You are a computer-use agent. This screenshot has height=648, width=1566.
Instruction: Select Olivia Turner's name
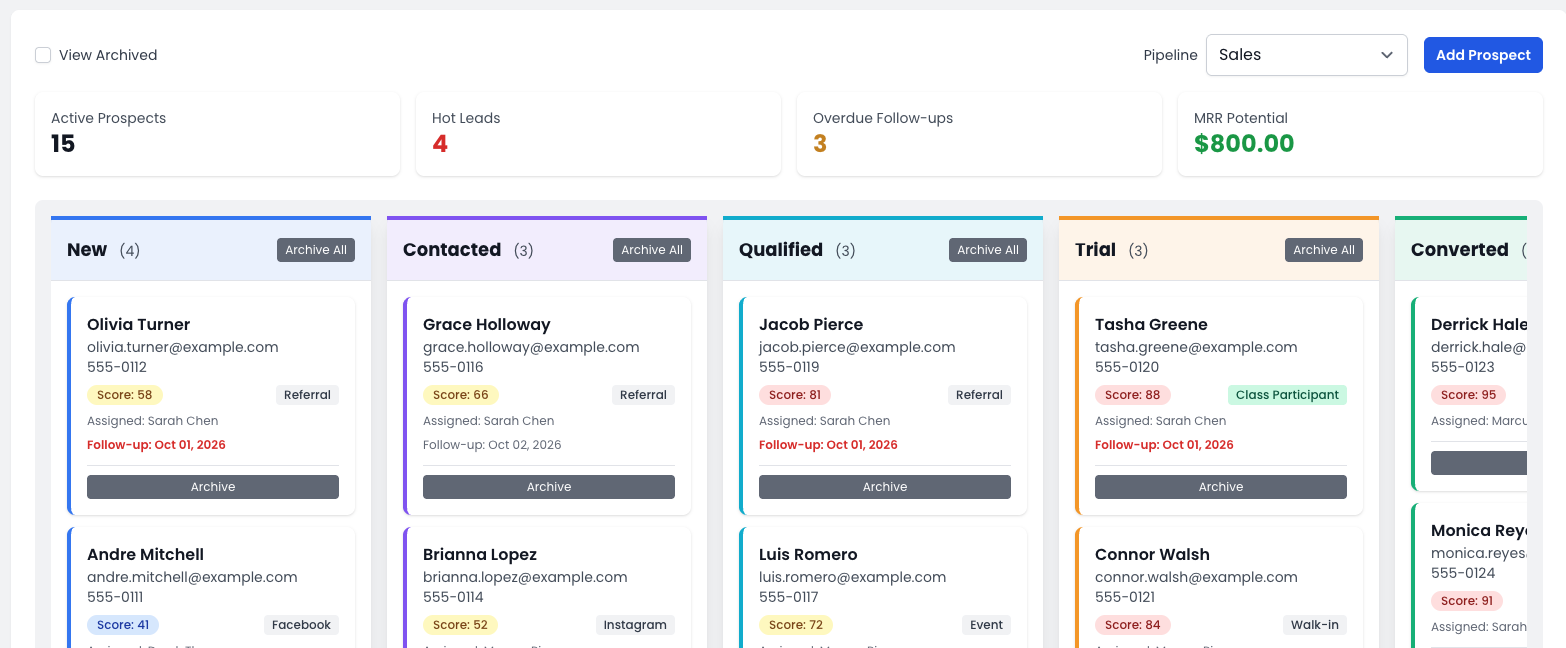pyautogui.click(x=138, y=324)
